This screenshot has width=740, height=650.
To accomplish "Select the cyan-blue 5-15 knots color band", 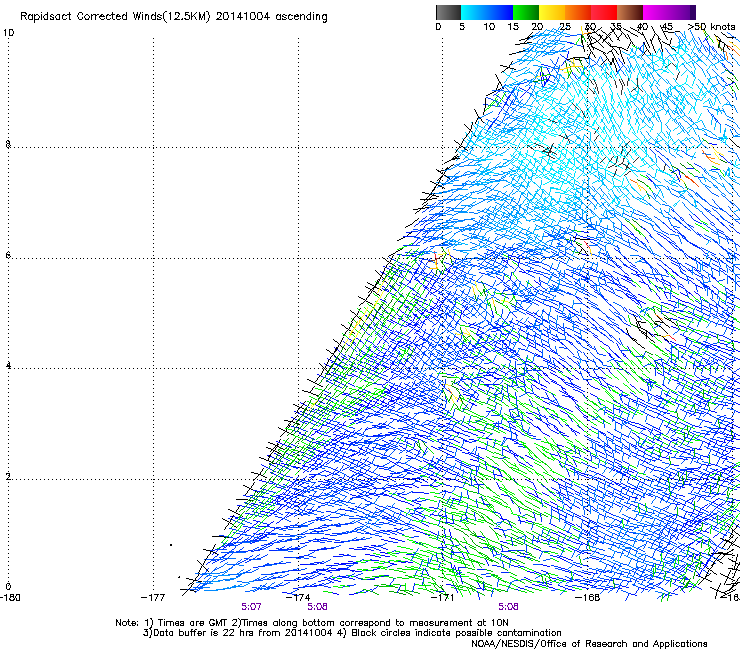I will point(487,12).
